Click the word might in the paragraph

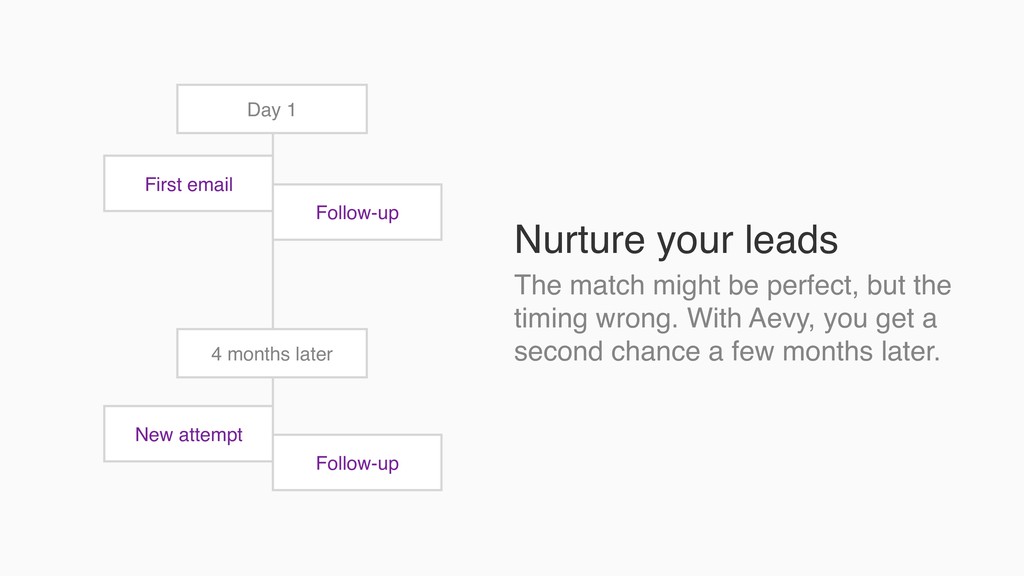point(684,287)
